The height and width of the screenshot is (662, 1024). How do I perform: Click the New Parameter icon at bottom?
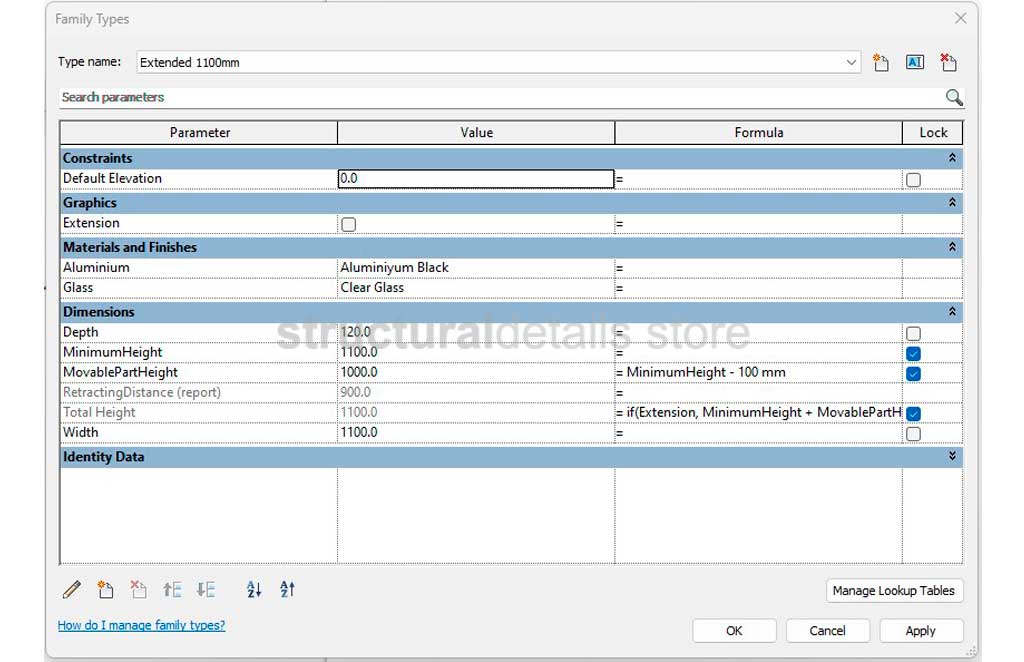pos(105,590)
